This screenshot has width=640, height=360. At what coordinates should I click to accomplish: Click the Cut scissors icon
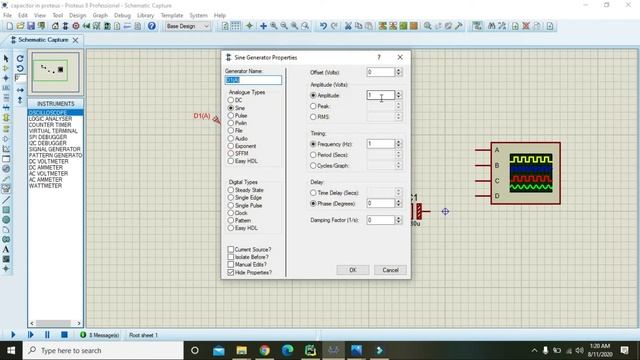[348, 26]
